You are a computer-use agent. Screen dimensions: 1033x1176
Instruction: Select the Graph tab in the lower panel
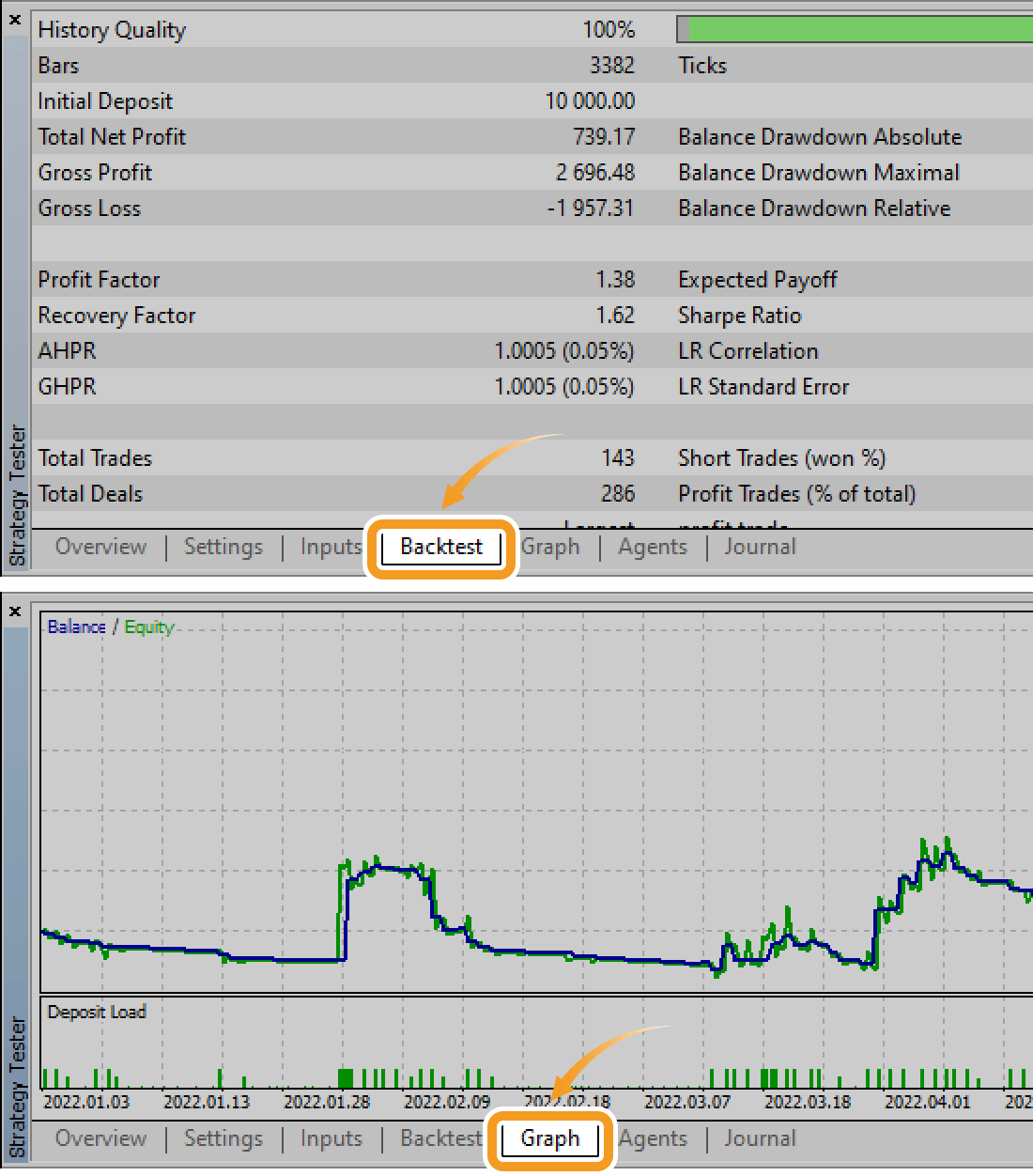tap(549, 1138)
